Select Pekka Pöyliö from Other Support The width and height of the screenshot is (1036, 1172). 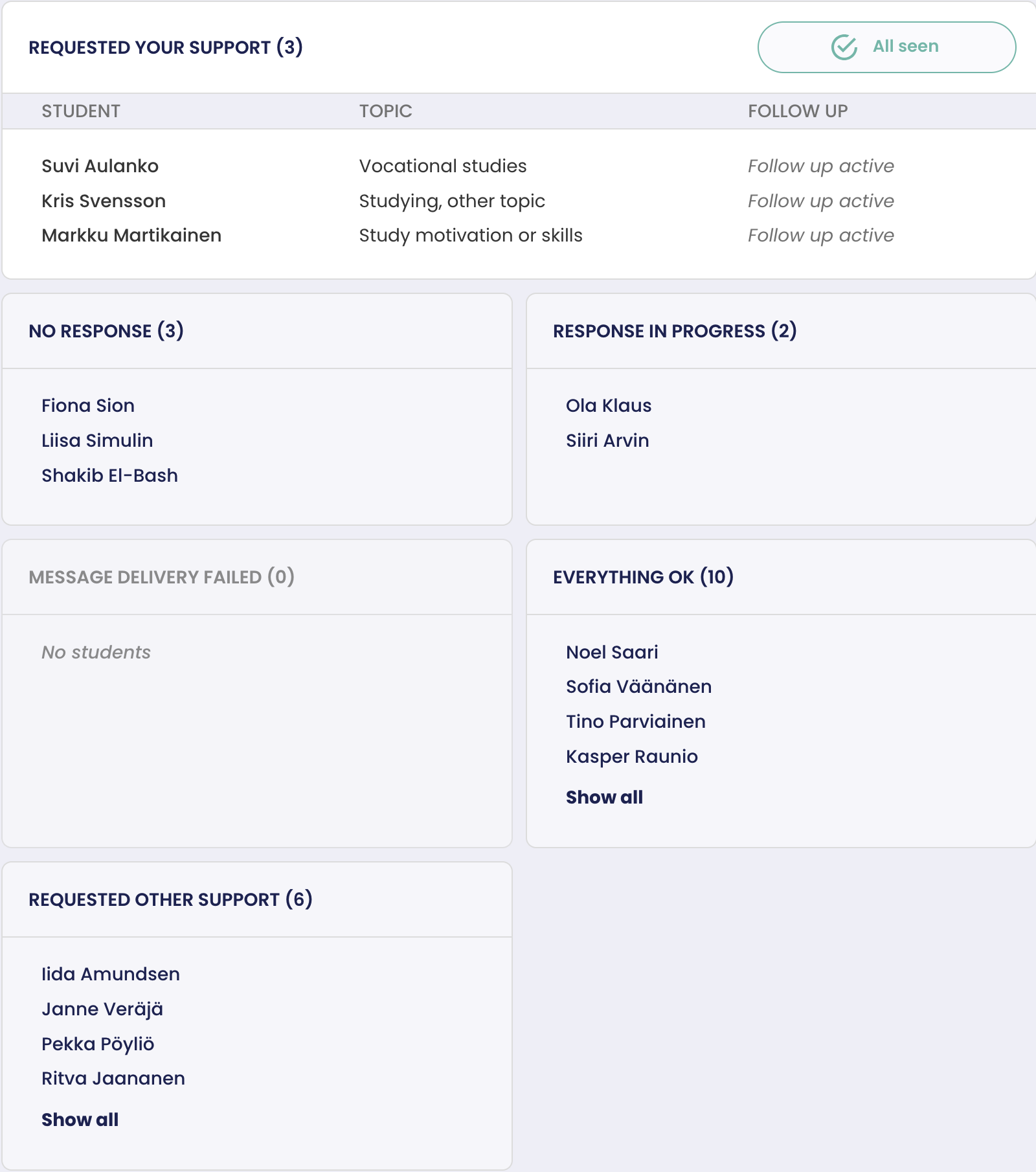98,1044
